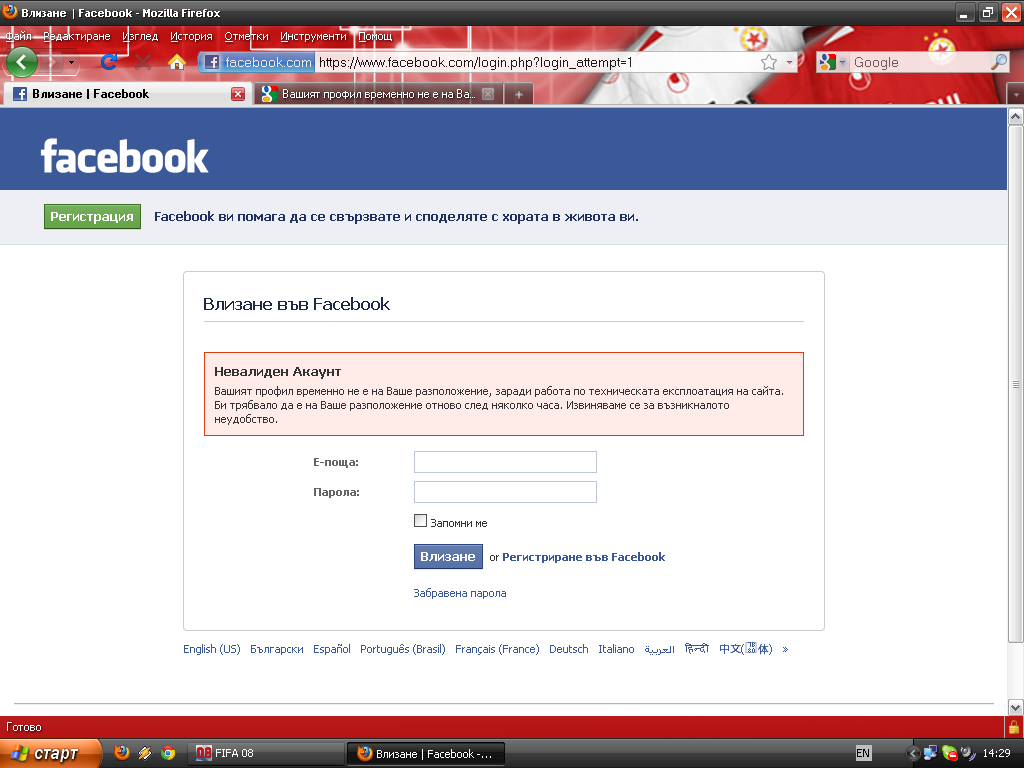1024x768 pixels.
Task: Choose English (US) language link
Action: 212,649
